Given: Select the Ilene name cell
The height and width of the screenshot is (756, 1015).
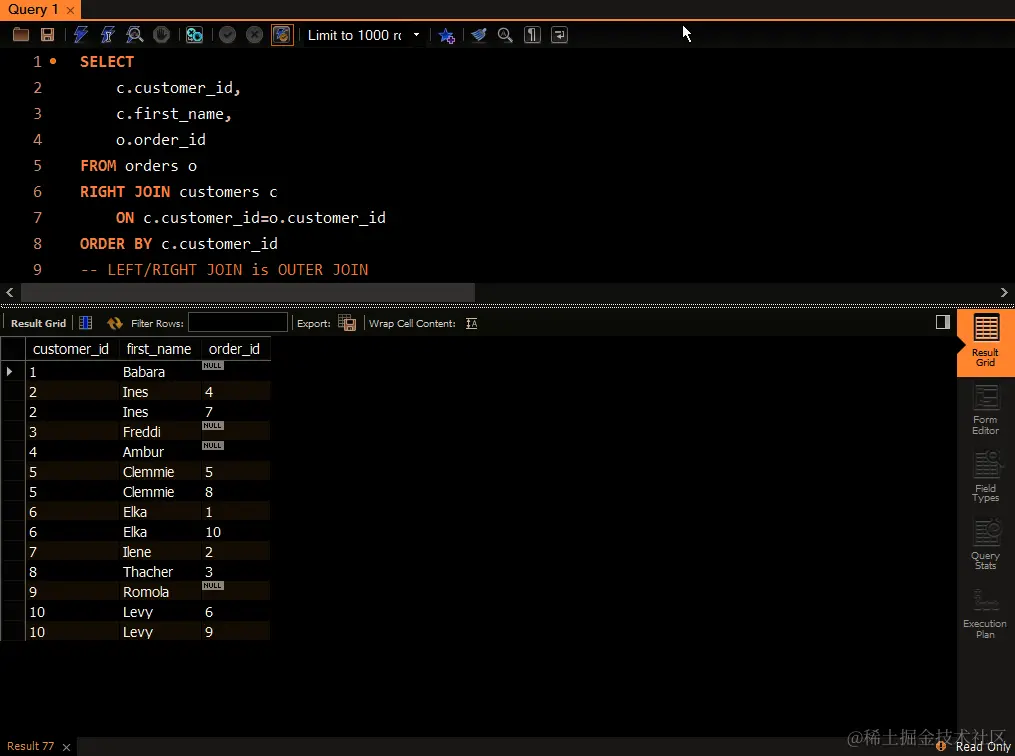Looking at the screenshot, I should 160,551.
